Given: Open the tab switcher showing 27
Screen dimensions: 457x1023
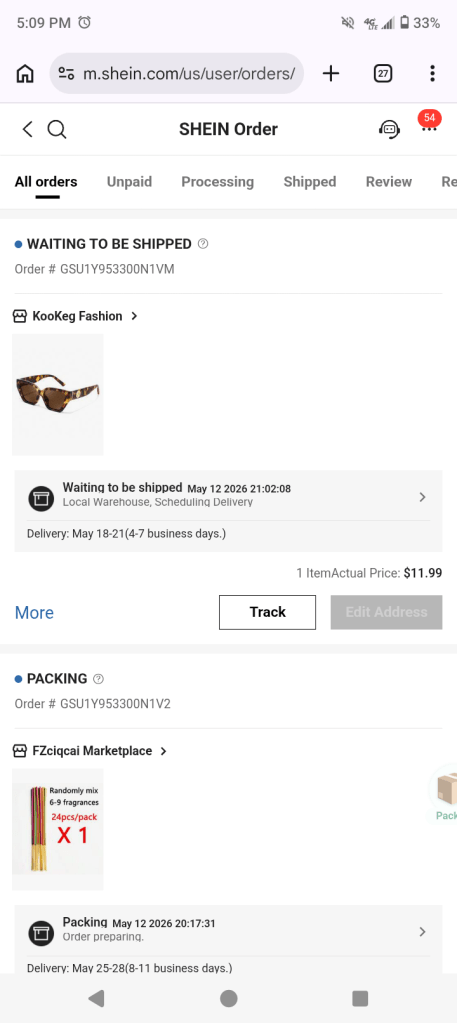Looking at the screenshot, I should point(383,74).
